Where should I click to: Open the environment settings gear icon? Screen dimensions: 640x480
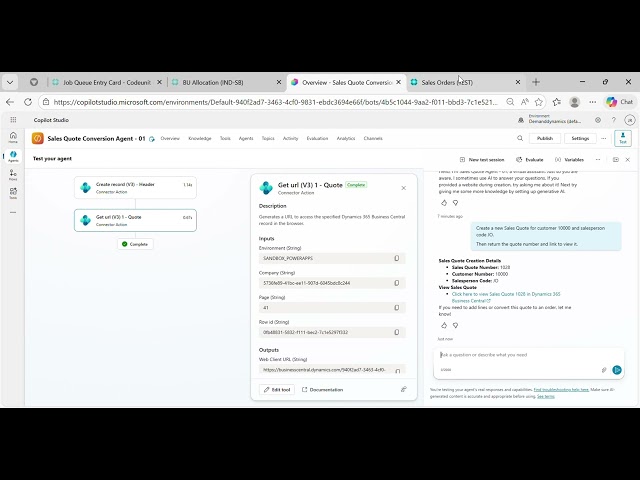tap(598, 120)
